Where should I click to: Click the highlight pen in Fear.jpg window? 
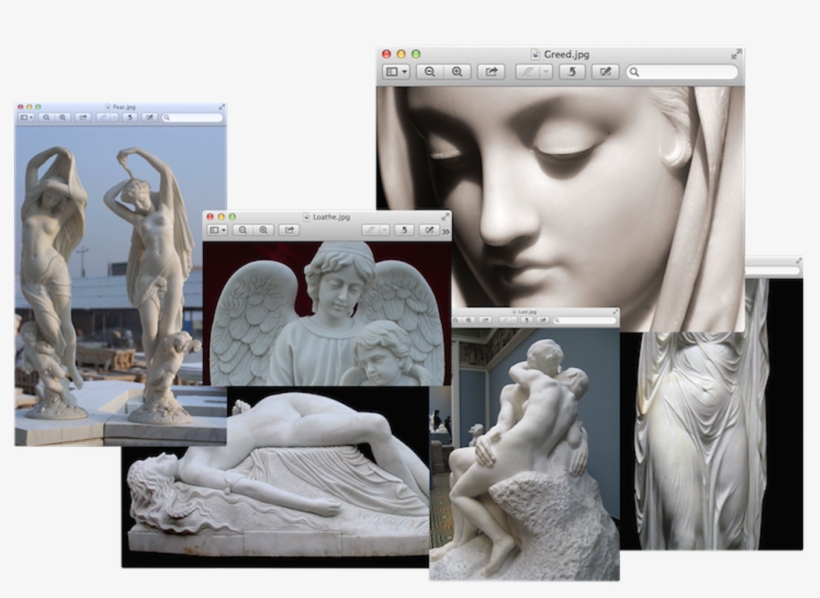[104, 117]
